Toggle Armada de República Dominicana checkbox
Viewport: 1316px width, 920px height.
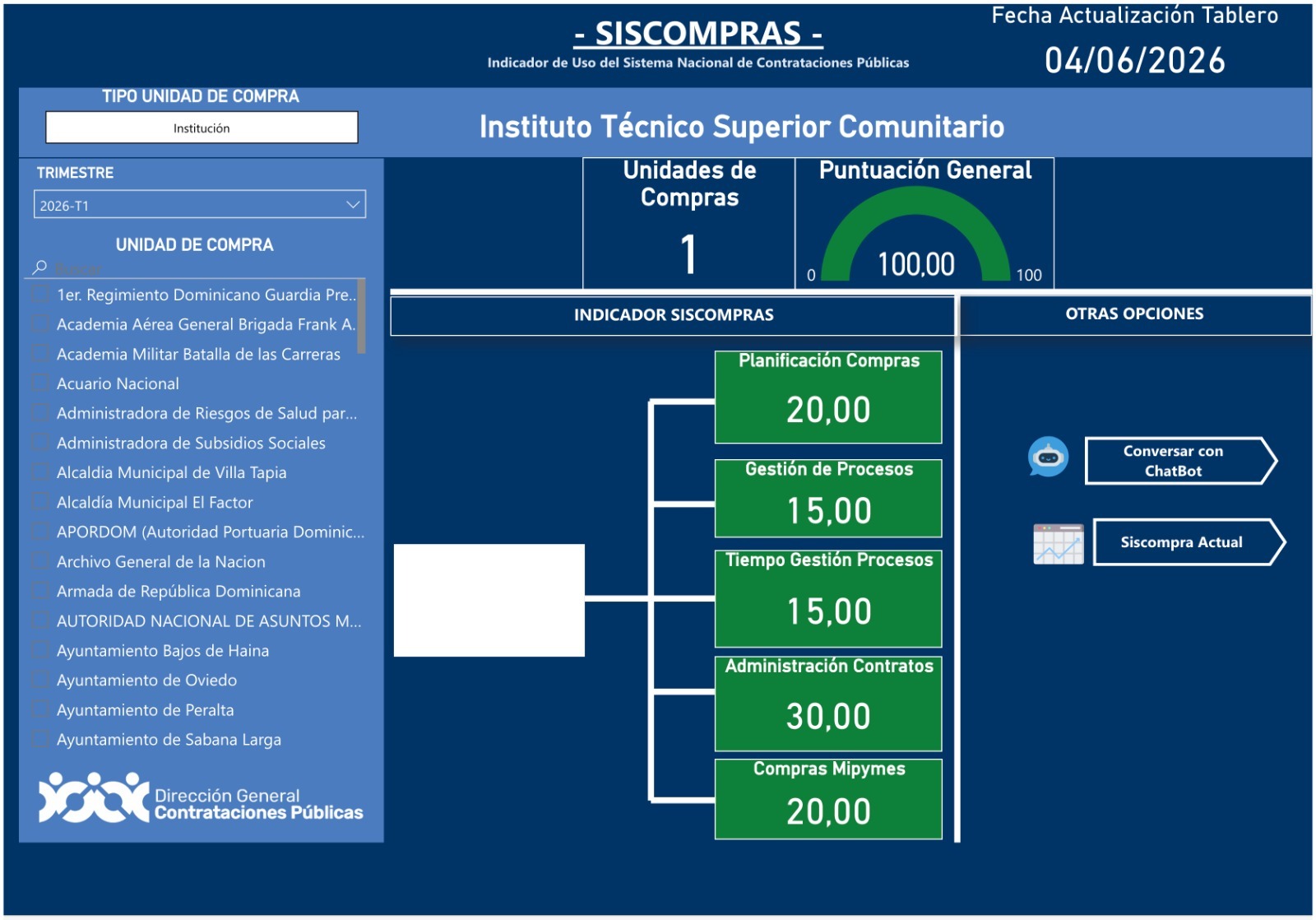pos(39,591)
